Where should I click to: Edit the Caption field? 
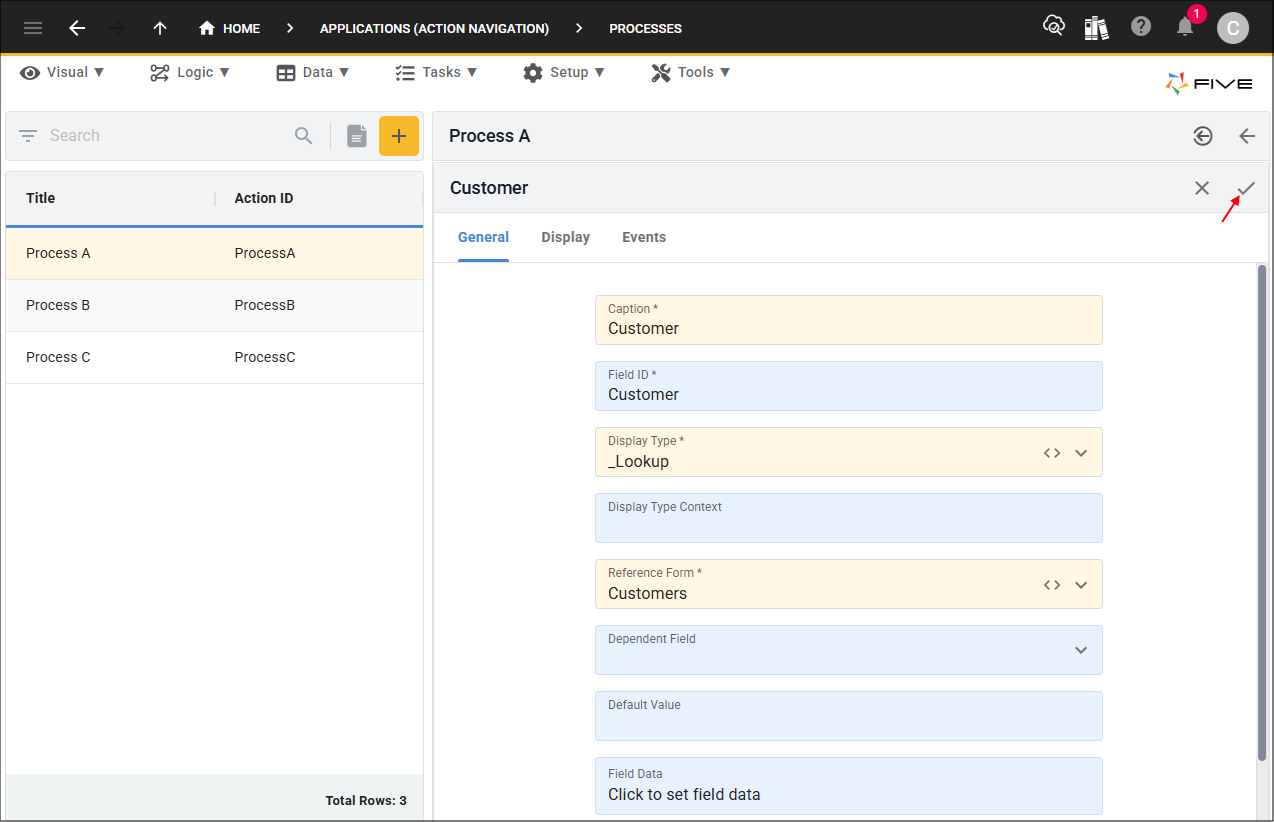pos(849,320)
